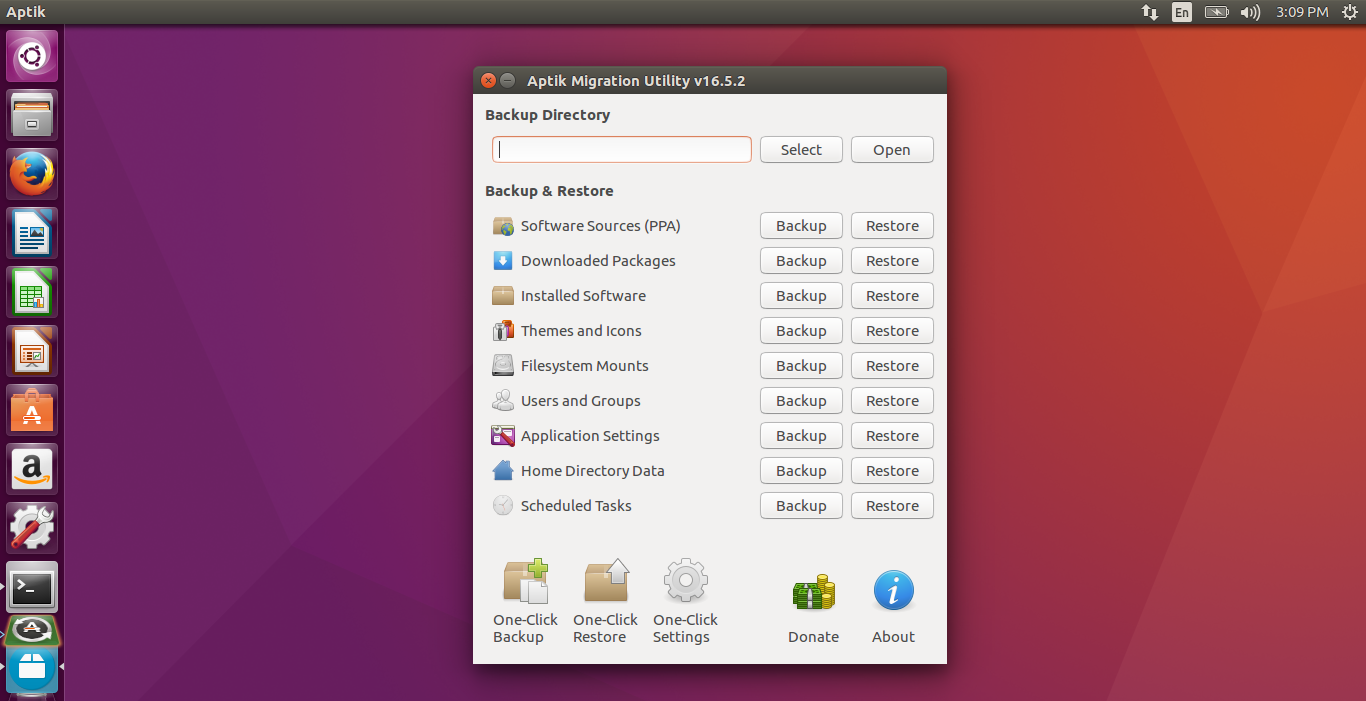Open the network indicator menu

pos(1150,12)
